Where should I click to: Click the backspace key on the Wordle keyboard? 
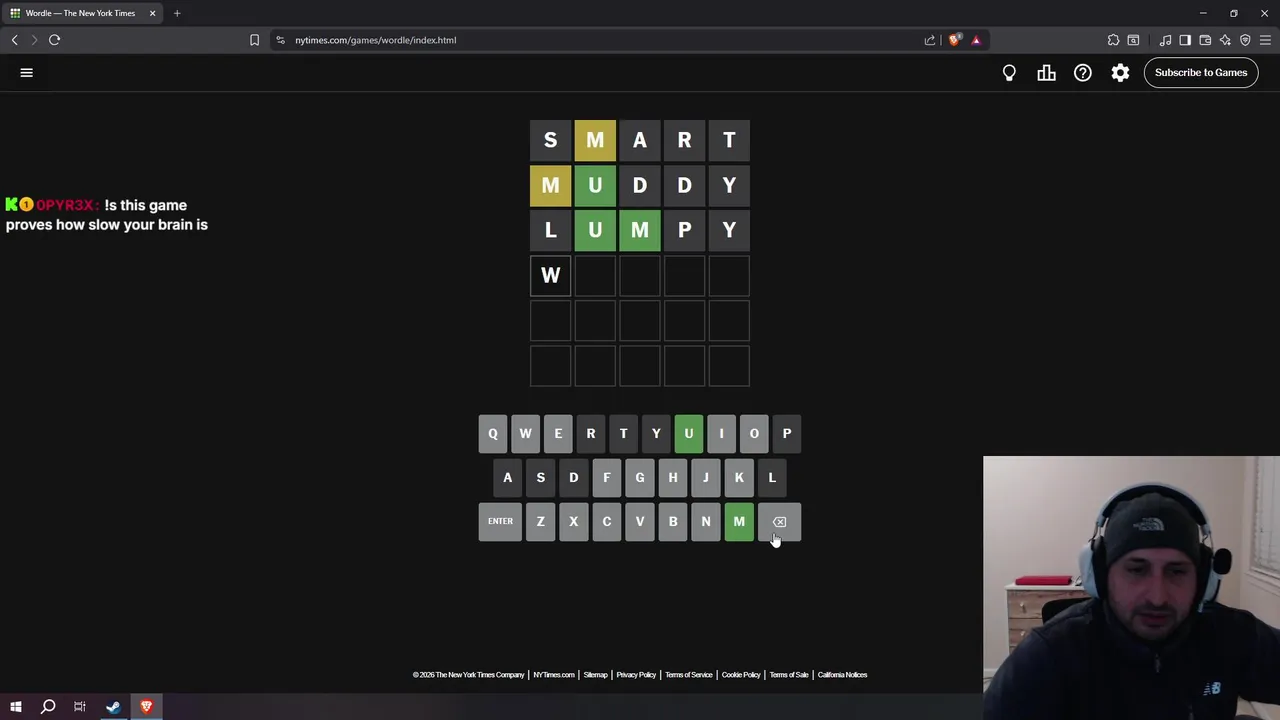tap(779, 521)
